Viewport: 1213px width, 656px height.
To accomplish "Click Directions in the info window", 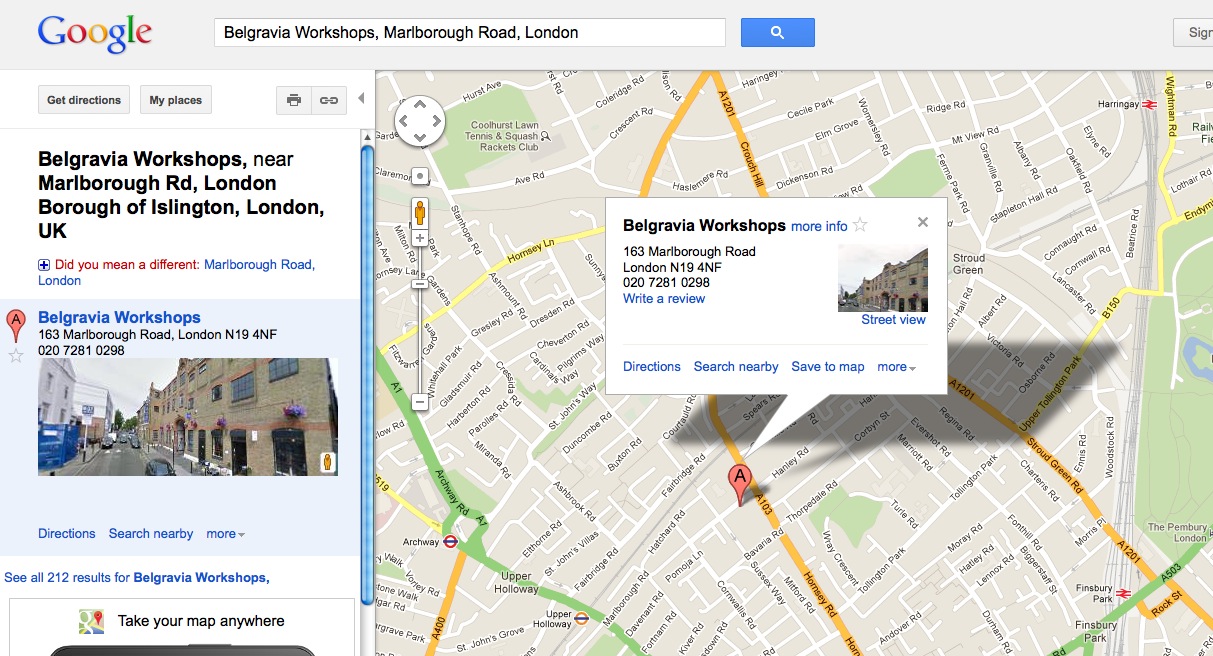I will [x=652, y=366].
